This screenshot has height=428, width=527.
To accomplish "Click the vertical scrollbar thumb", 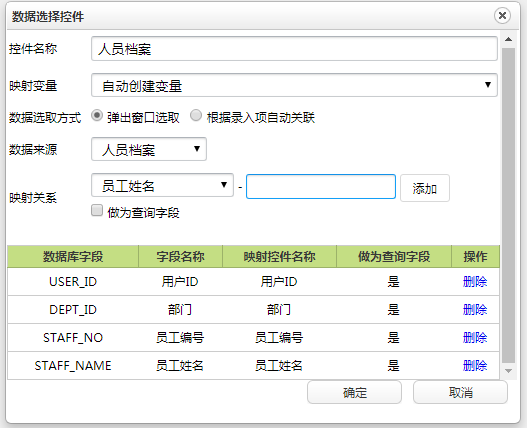I will point(509,205).
